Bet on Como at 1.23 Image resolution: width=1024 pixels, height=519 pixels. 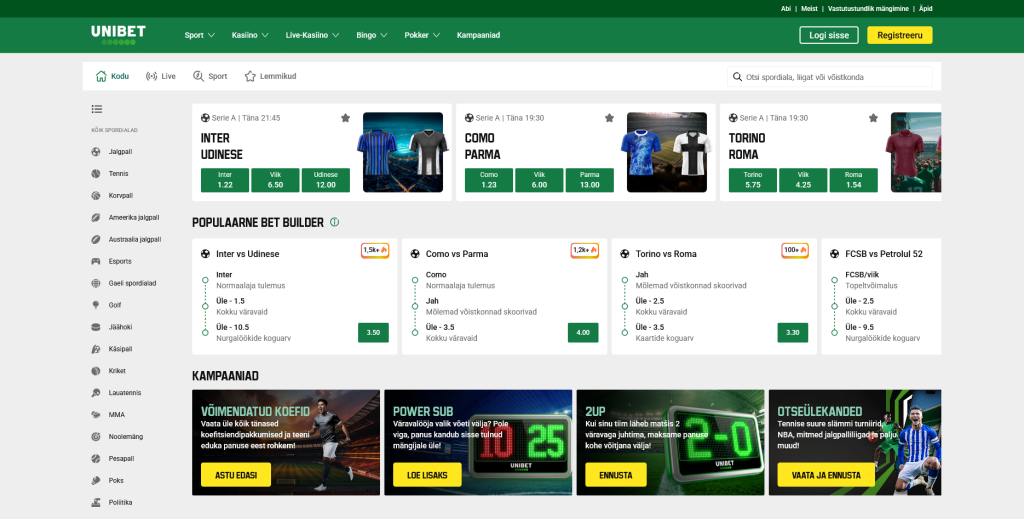point(488,180)
